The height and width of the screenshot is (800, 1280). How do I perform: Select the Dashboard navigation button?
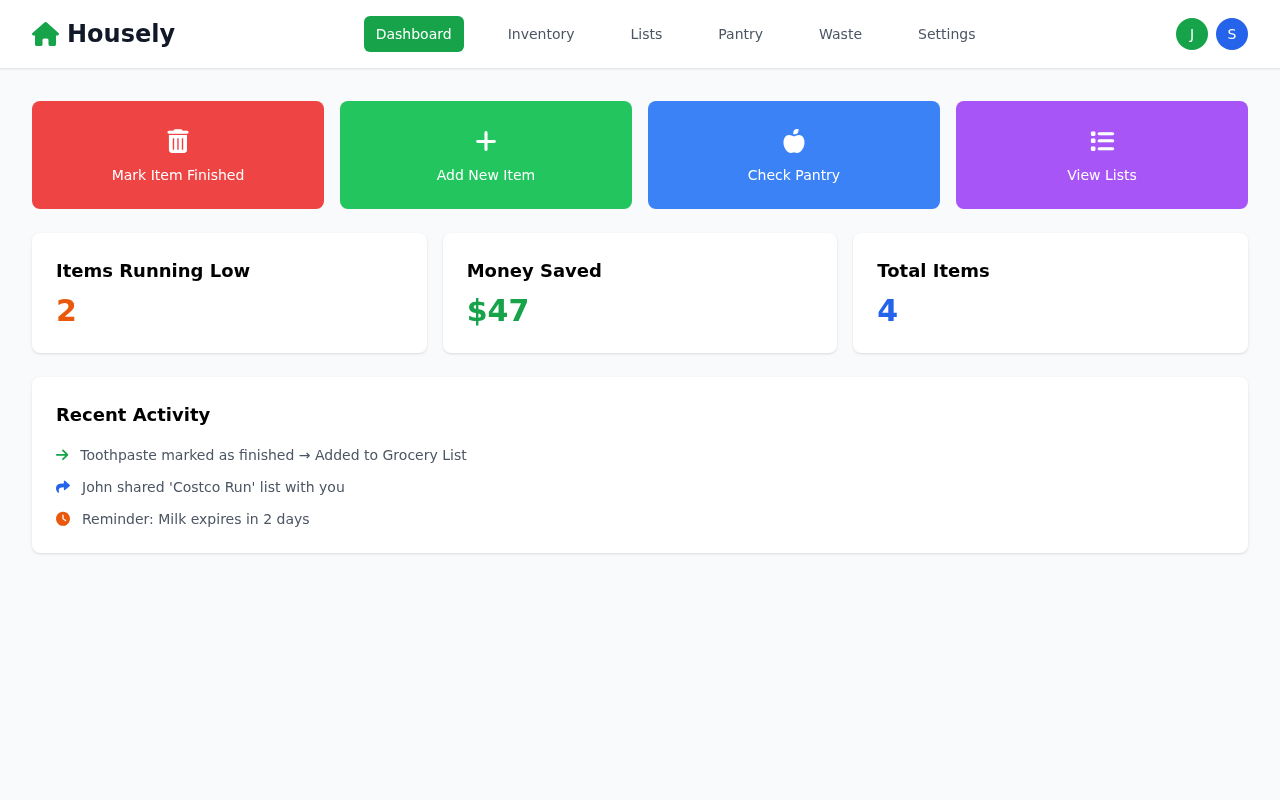pos(413,34)
